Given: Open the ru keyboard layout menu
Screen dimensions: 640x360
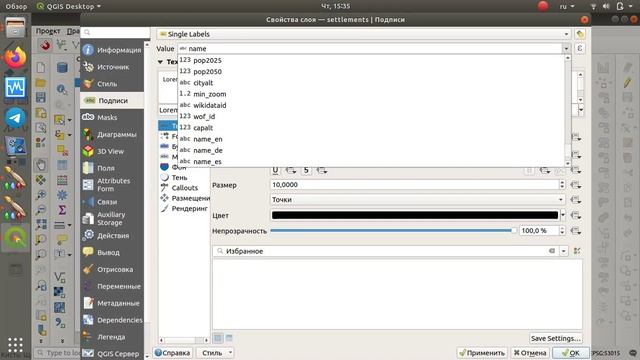Looking at the screenshot, I should click(567, 6).
